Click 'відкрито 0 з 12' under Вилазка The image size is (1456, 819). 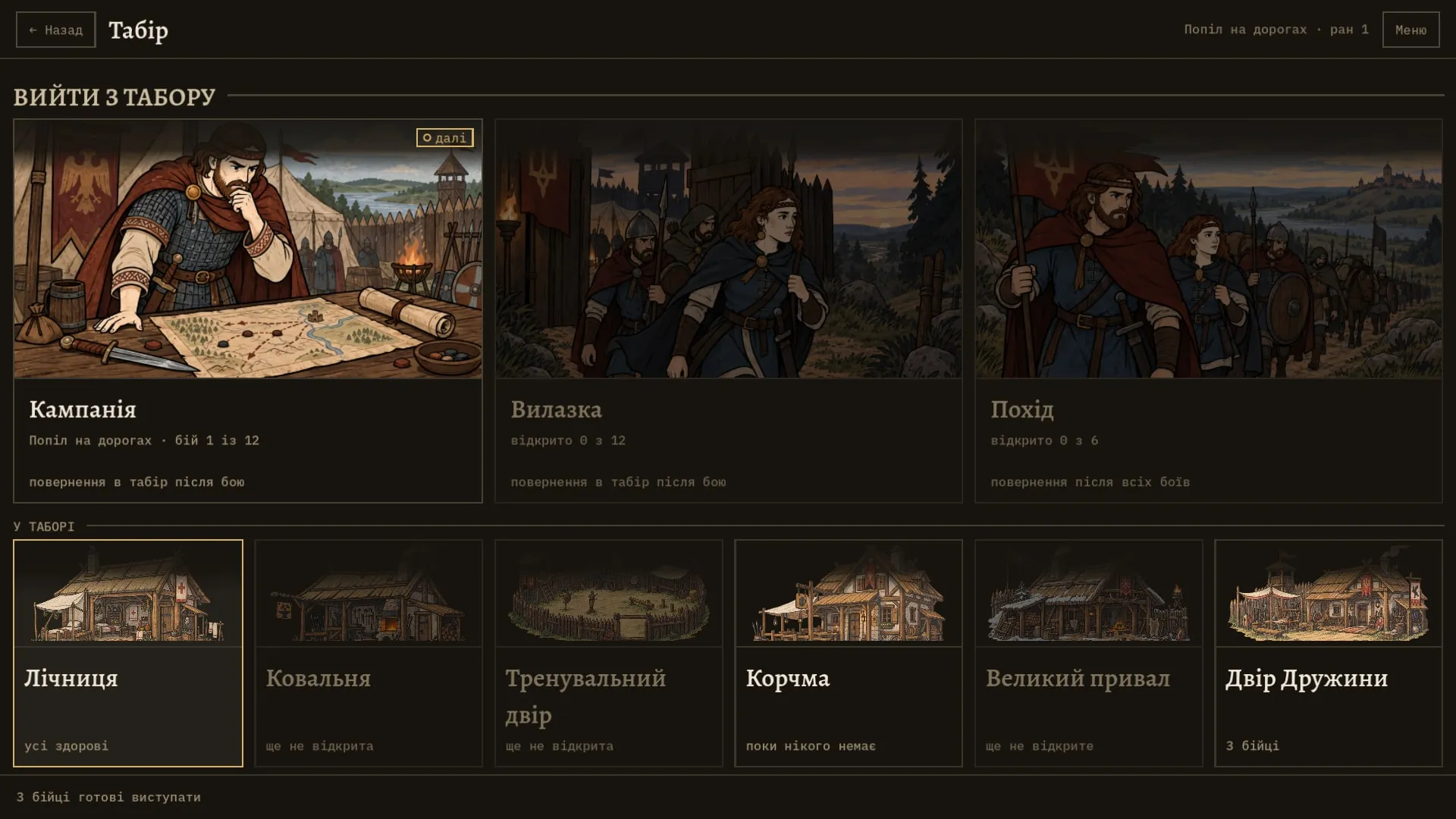pos(568,441)
